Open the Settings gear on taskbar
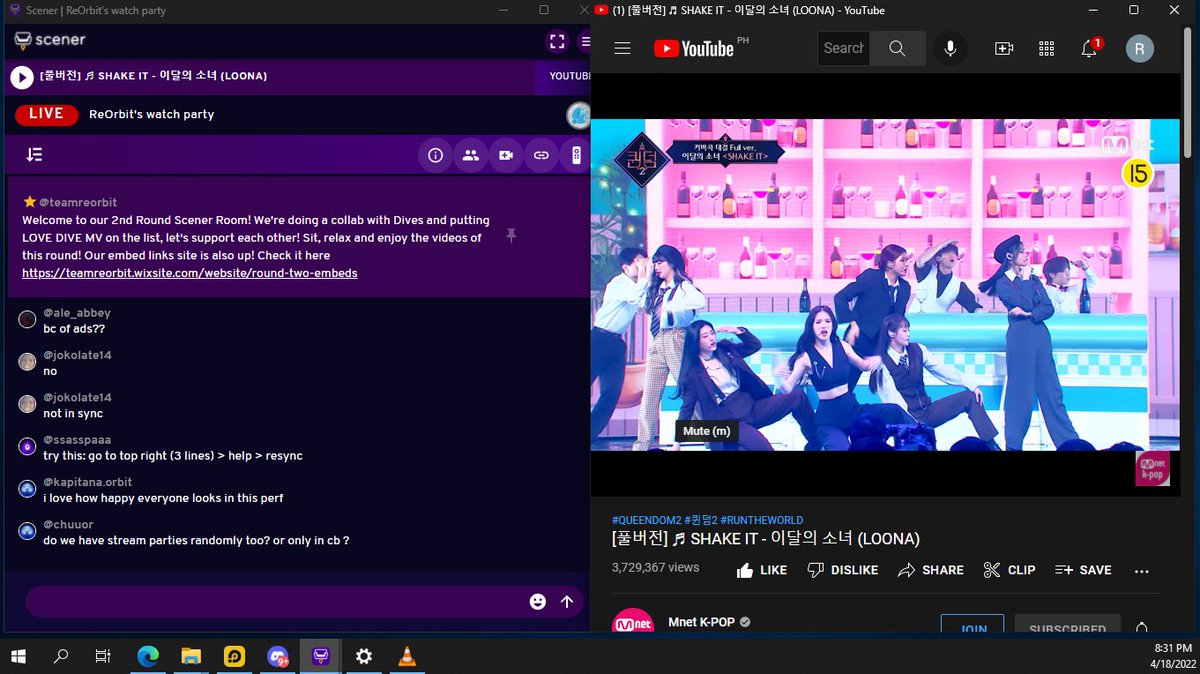Image resolution: width=1200 pixels, height=674 pixels. pyautogui.click(x=364, y=656)
